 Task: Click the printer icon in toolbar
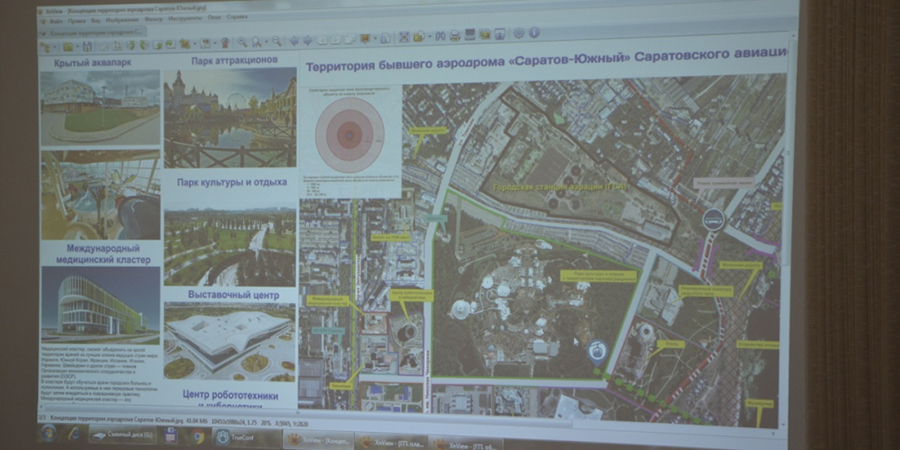click(x=455, y=36)
